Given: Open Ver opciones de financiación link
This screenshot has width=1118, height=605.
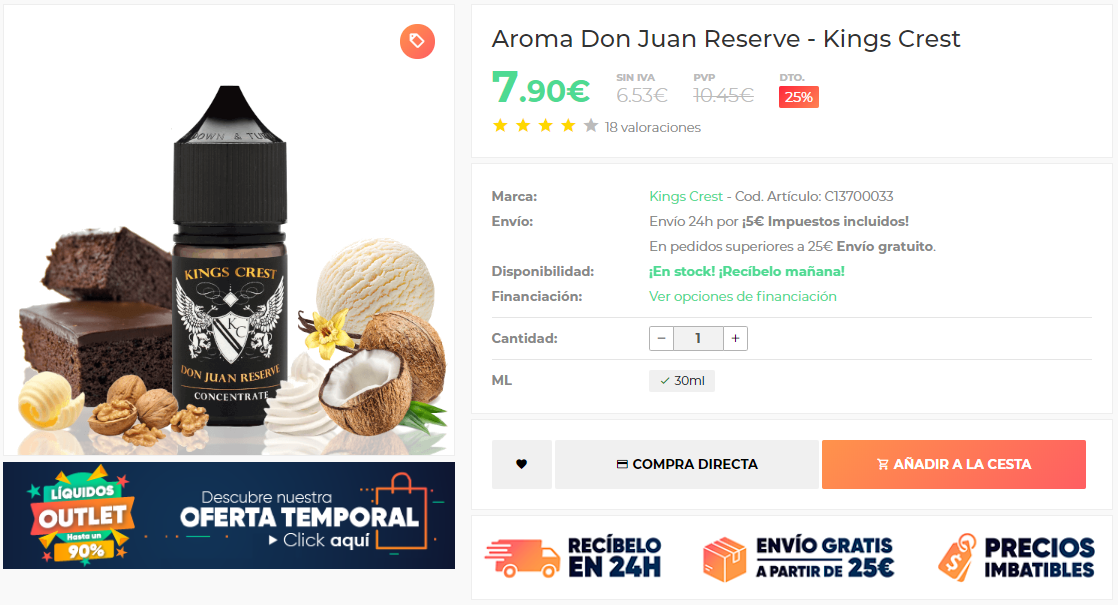Looking at the screenshot, I should click(x=743, y=296).
